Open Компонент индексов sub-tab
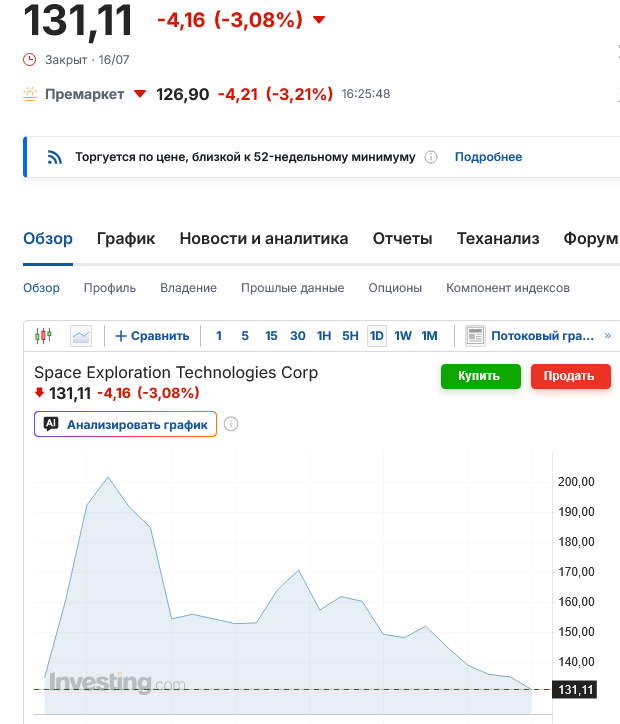This screenshot has width=620, height=724. tap(508, 288)
